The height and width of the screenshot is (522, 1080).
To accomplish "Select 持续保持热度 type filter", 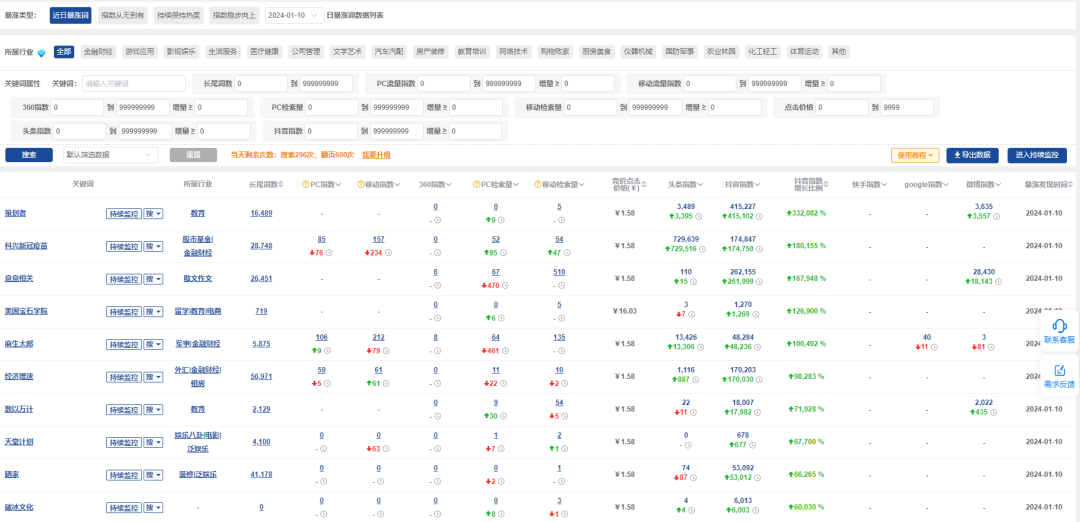I will click(x=178, y=15).
